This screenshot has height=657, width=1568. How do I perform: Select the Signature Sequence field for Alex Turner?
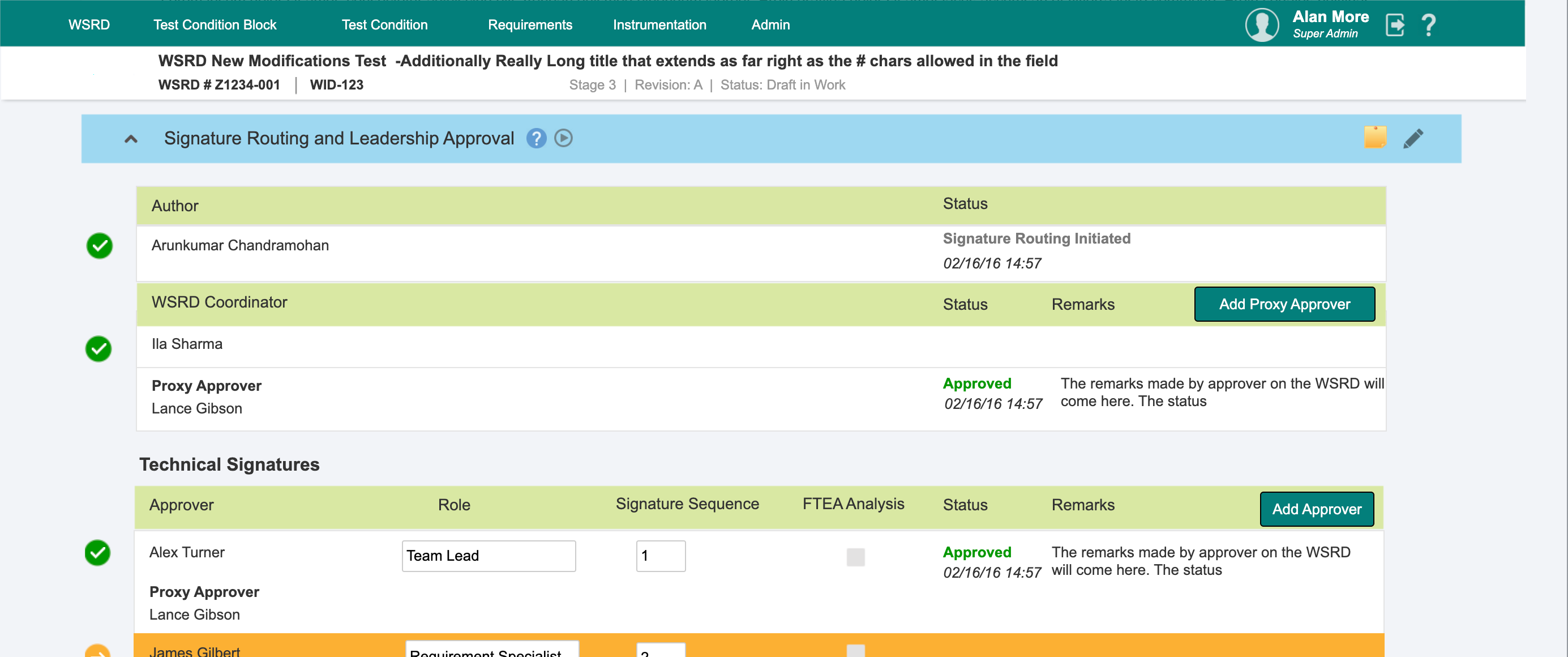click(x=661, y=556)
